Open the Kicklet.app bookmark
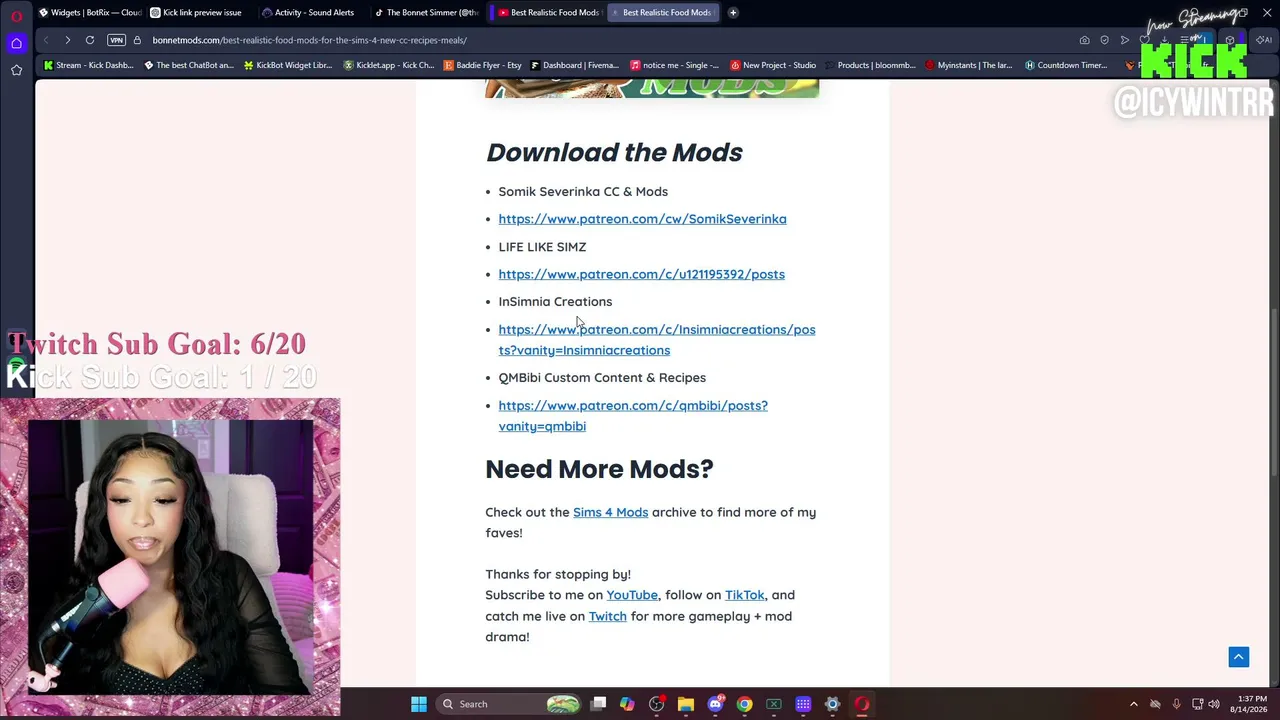The height and width of the screenshot is (720, 1280). coord(389,65)
